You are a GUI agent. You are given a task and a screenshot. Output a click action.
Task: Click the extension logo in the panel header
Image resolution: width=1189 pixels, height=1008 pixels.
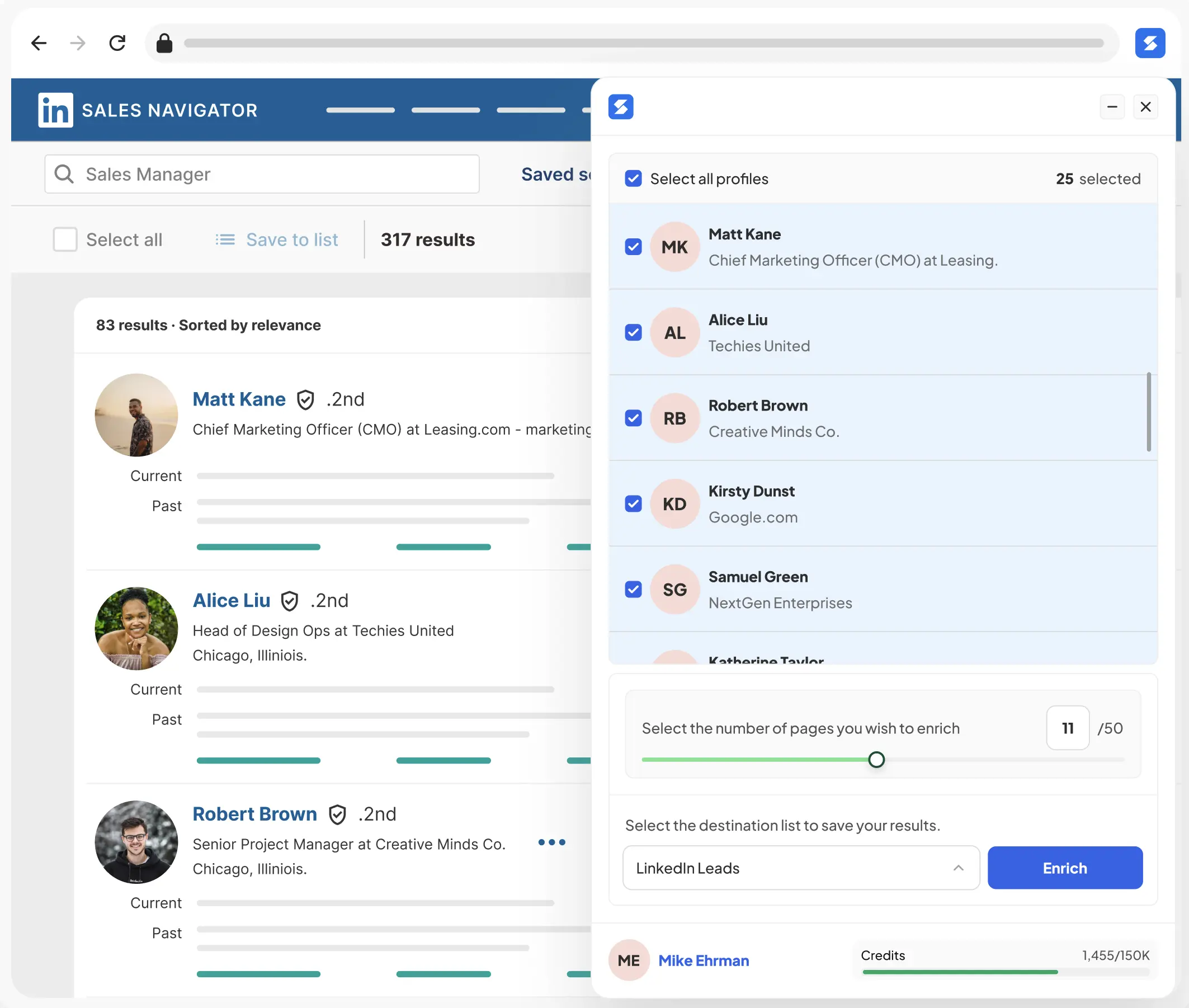tap(622, 107)
